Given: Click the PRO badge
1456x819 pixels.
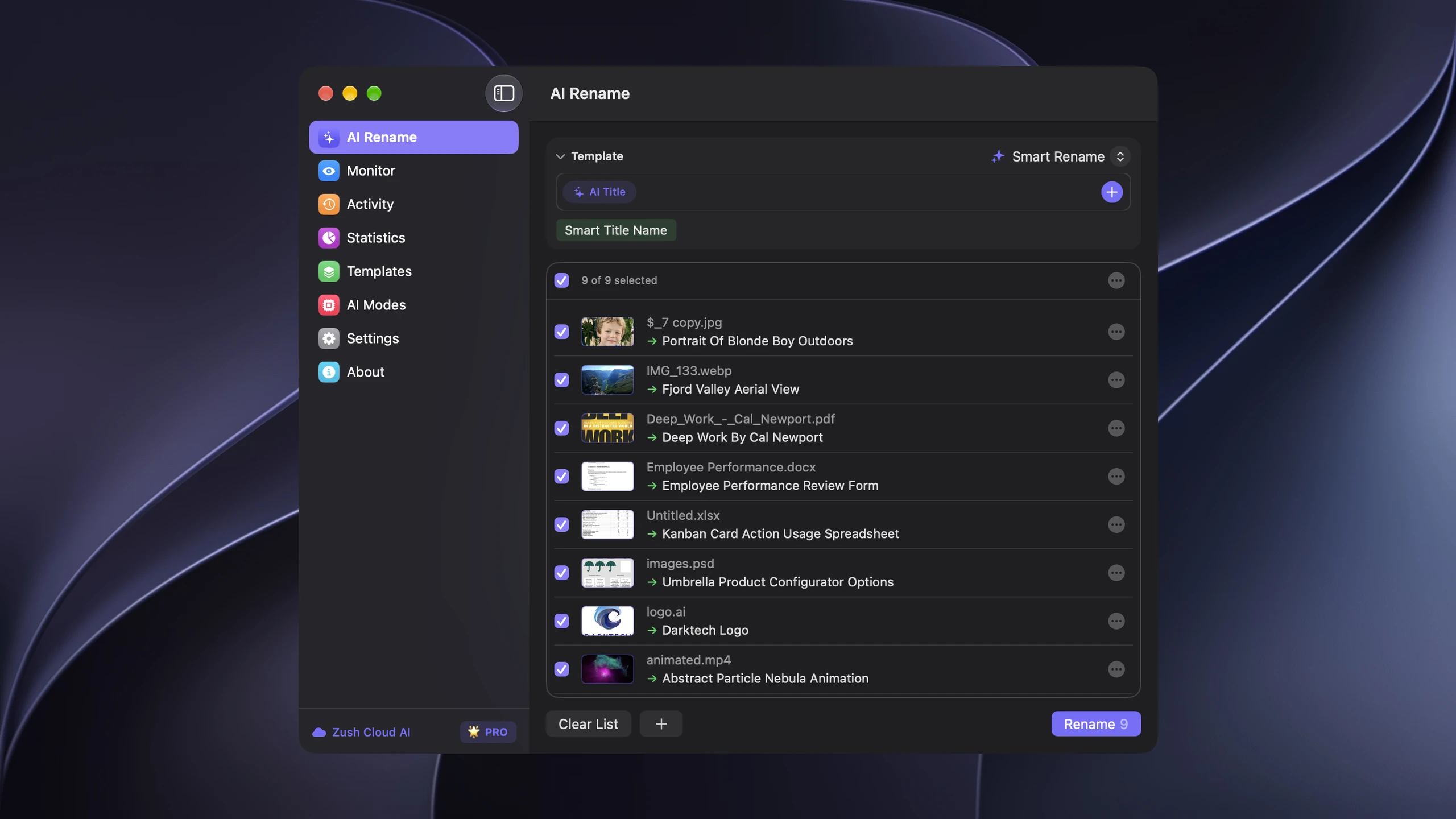Looking at the screenshot, I should pyautogui.click(x=488, y=733).
